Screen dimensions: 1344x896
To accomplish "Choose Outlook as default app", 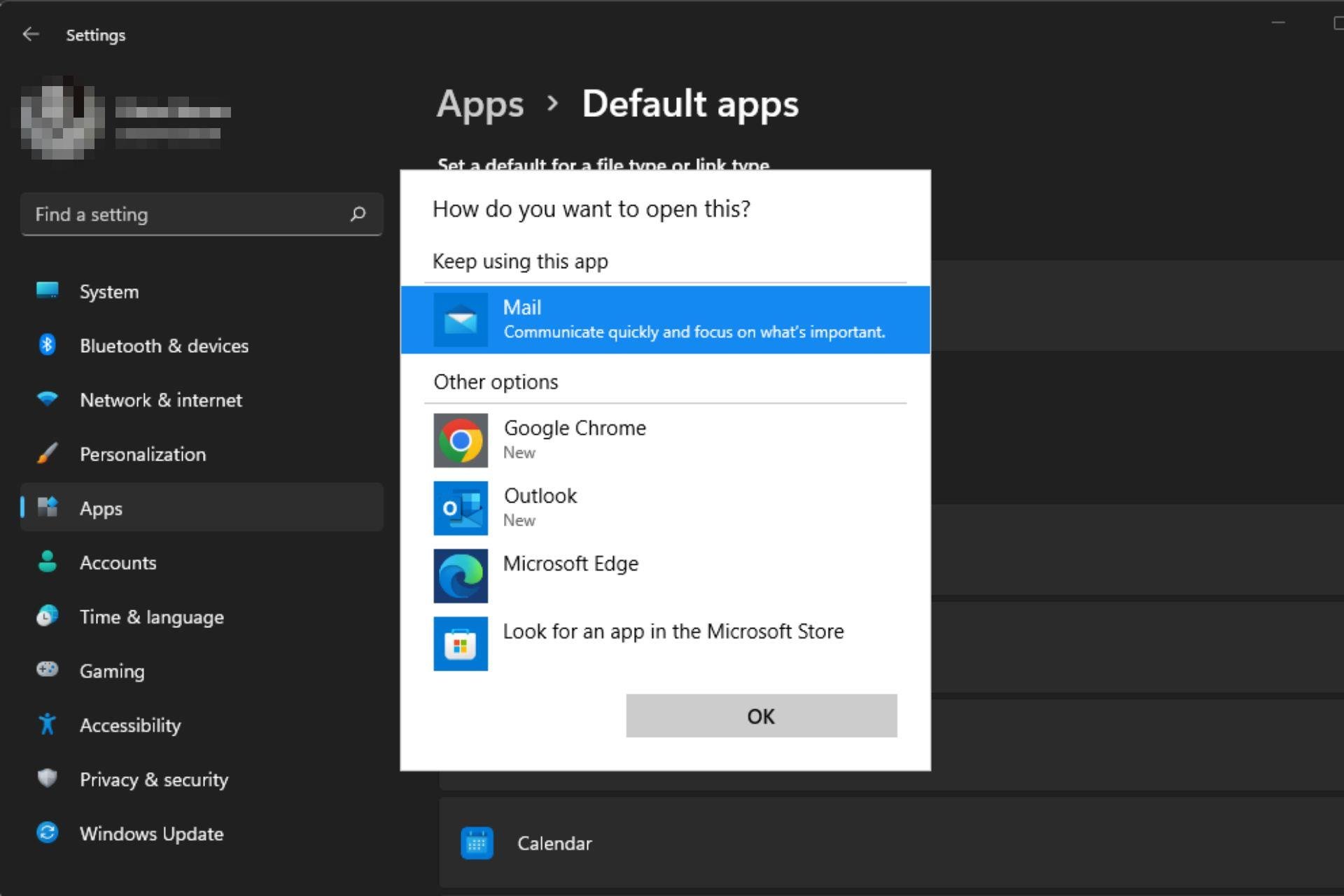I will (665, 508).
